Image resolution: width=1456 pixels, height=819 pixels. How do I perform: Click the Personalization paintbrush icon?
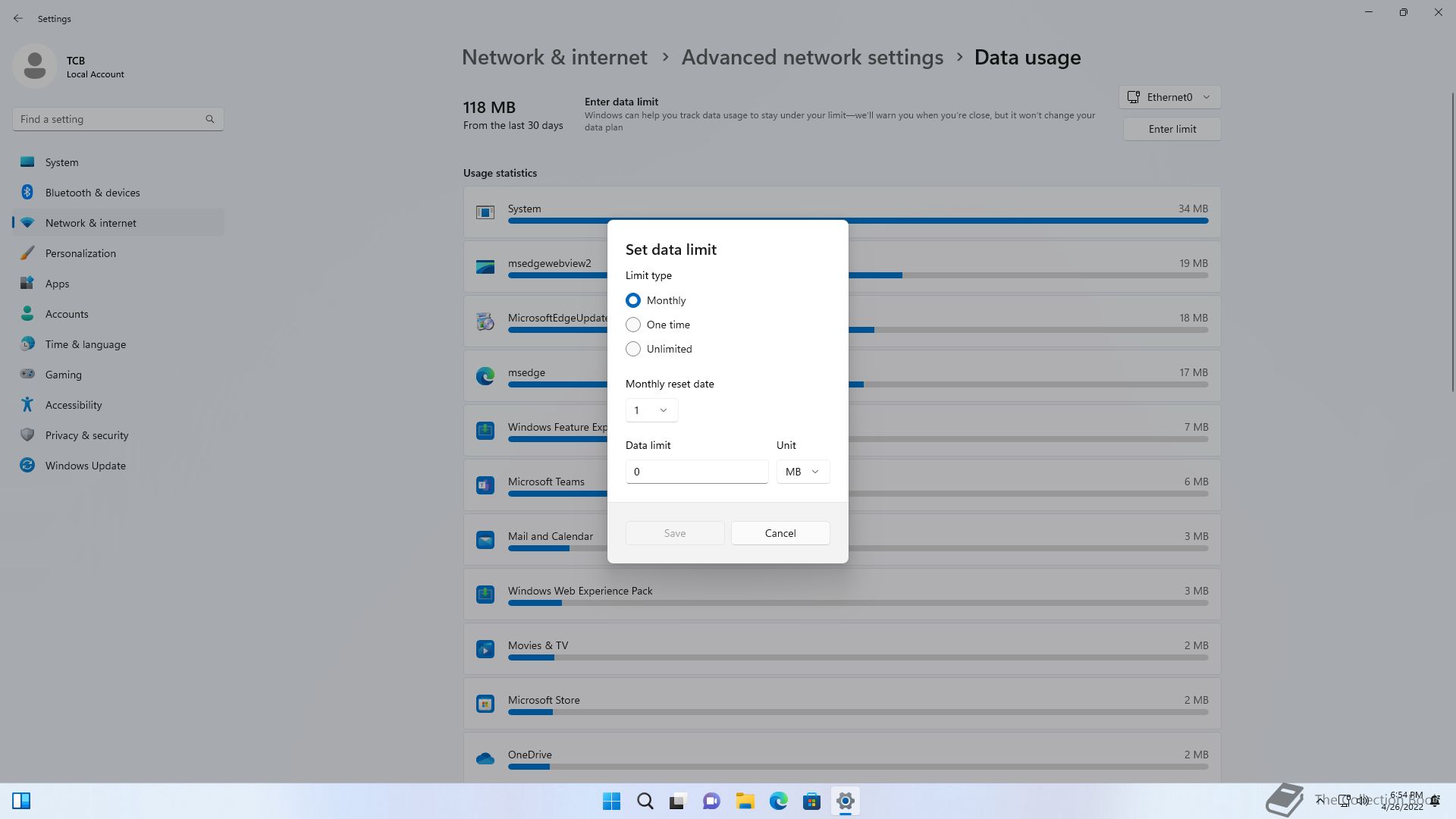coord(27,253)
